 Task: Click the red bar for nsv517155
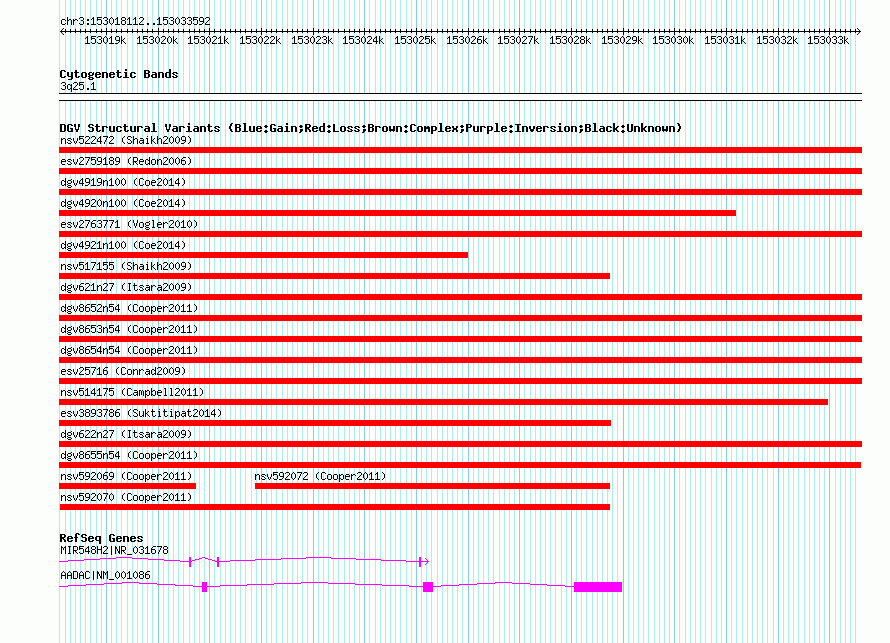click(334, 276)
